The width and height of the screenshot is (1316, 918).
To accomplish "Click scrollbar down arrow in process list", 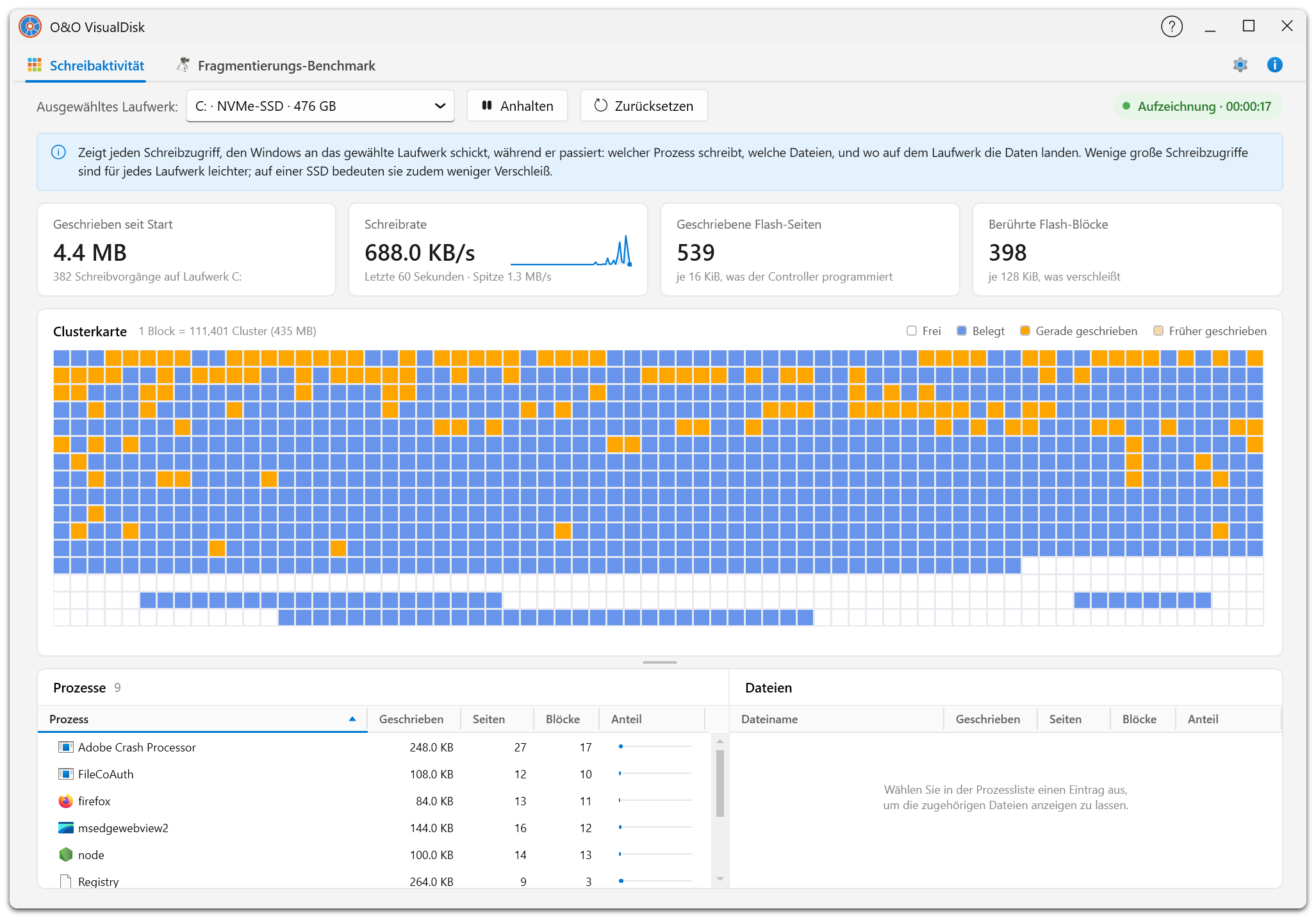I will tap(720, 878).
